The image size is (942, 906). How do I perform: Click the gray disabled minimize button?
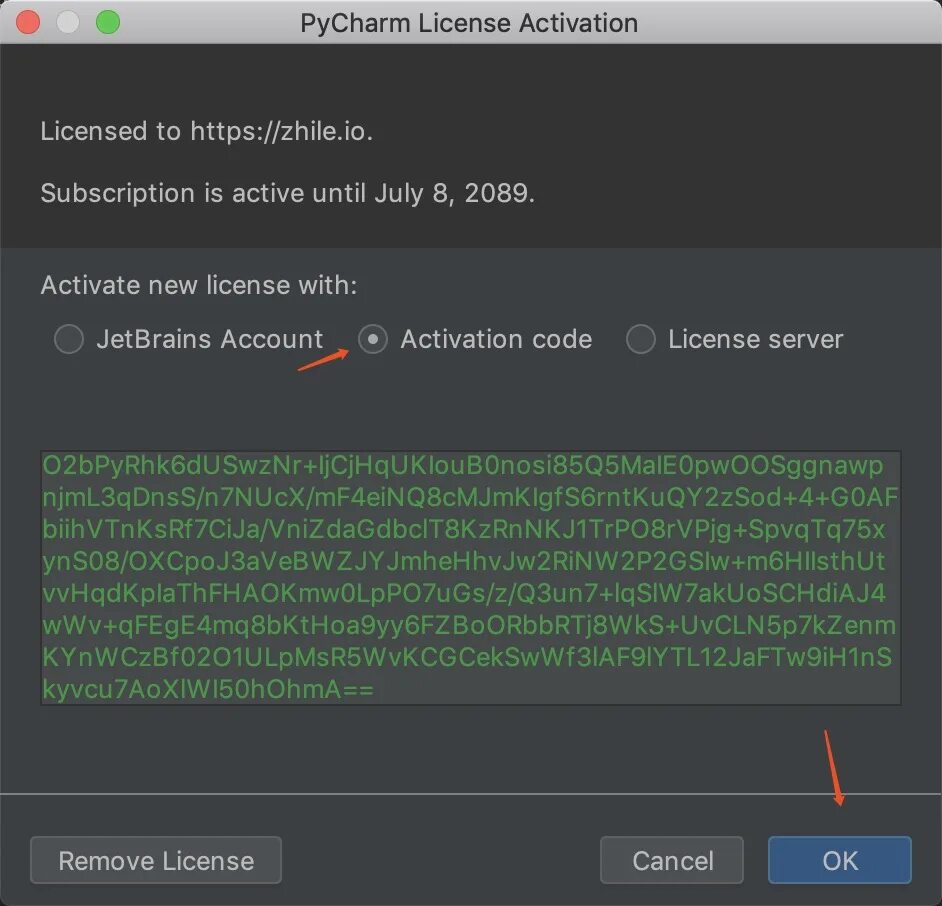68,22
